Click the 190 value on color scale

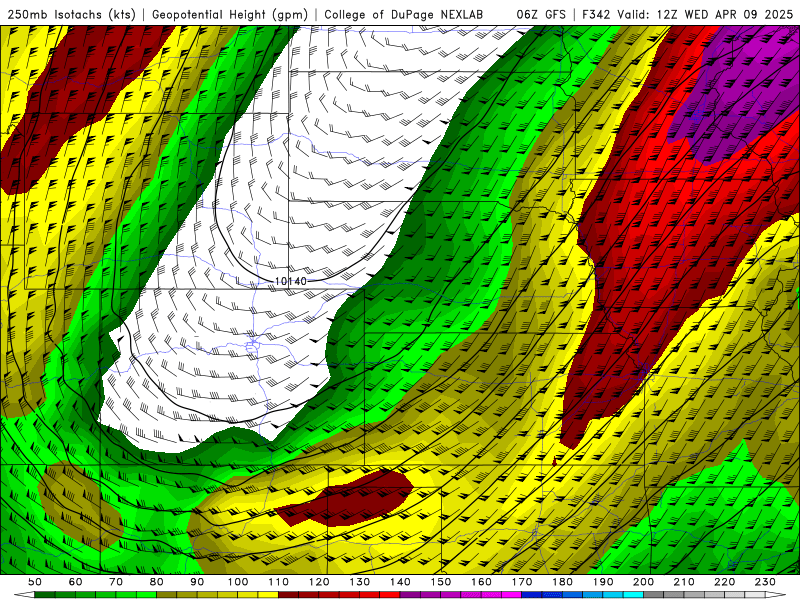[603, 582]
